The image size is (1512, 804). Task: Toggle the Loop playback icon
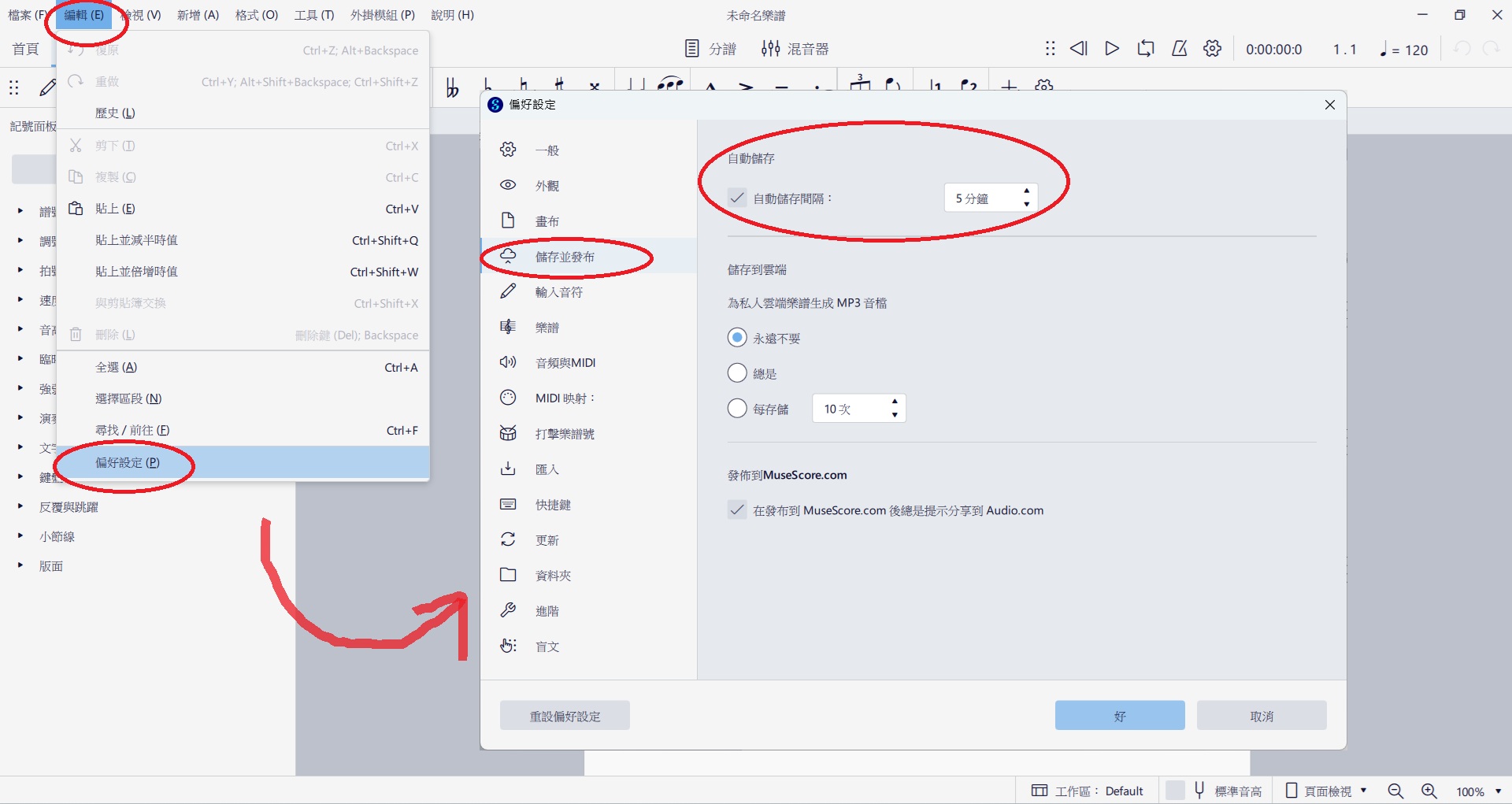1145,49
